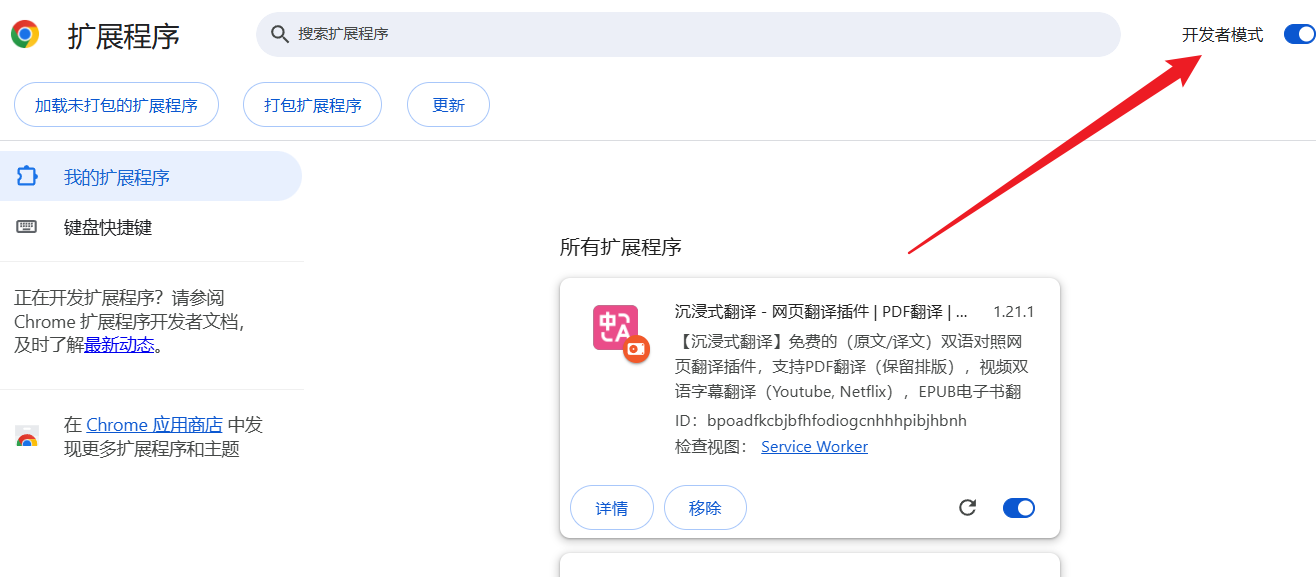Viewport: 1316px width, 577px height.
Task: Open the 最新动态 link
Action: [119, 345]
